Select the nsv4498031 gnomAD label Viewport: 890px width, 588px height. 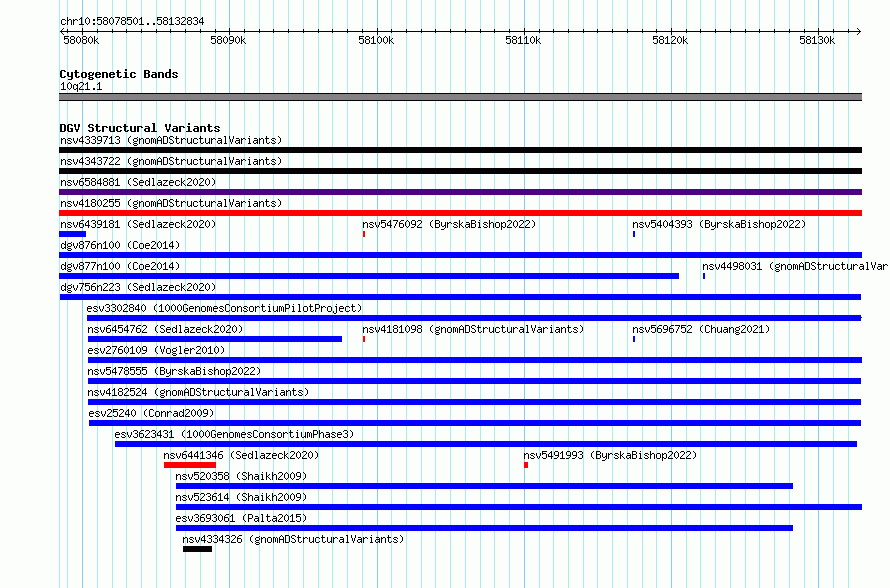pyautogui.click(x=795, y=266)
